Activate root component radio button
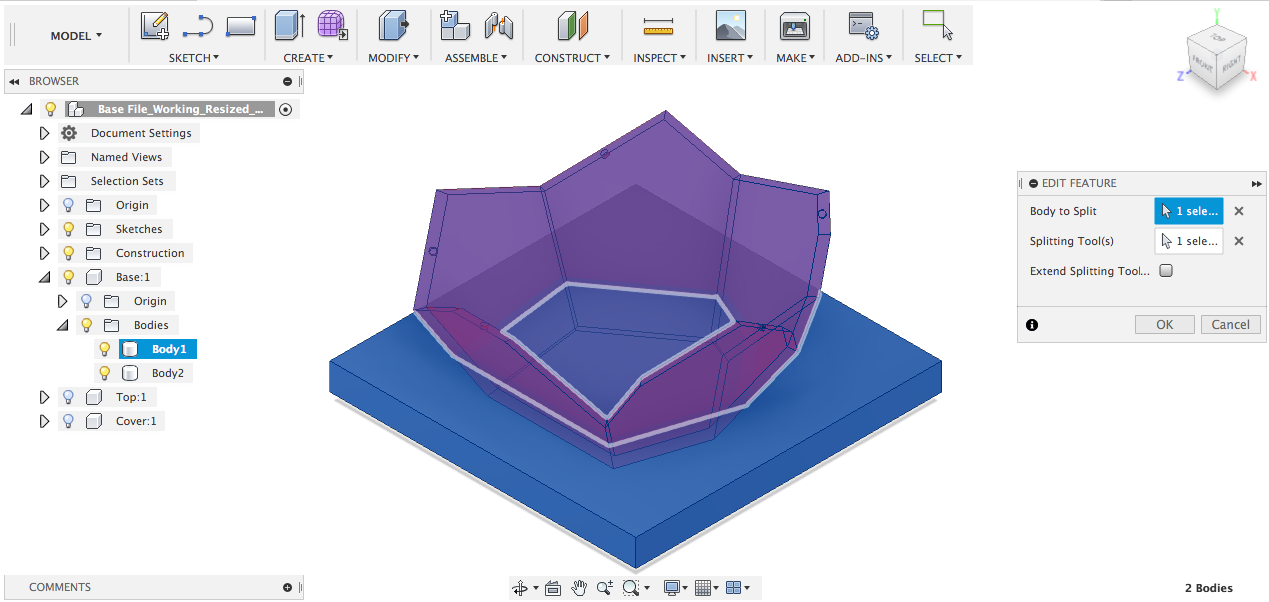This screenshot has height=602, width=1269. 286,110
